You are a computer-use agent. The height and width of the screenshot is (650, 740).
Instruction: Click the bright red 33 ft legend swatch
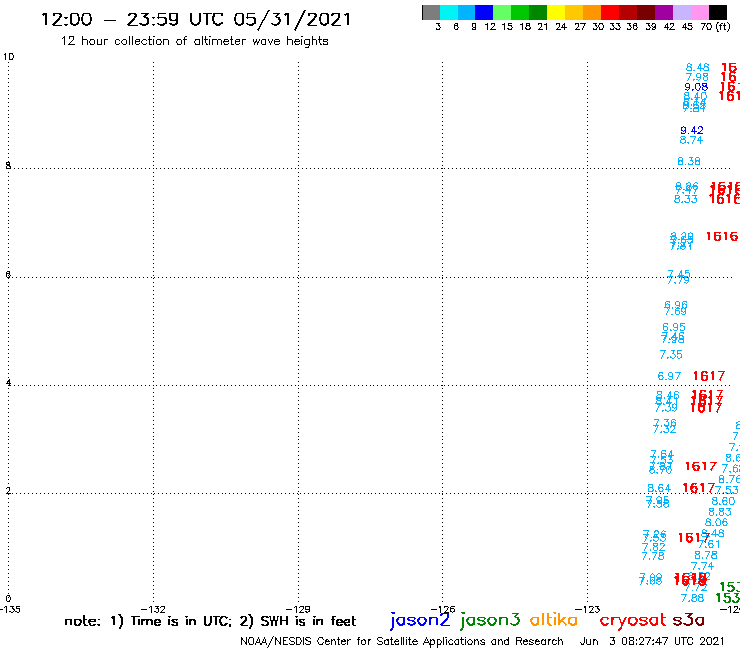click(610, 12)
